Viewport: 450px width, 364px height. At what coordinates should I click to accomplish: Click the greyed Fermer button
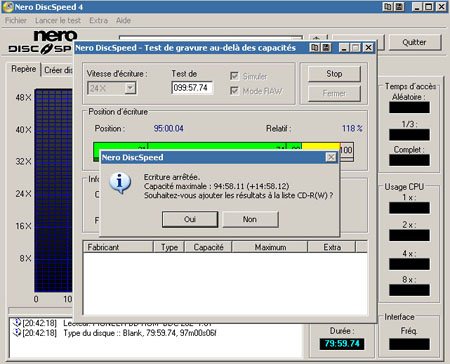click(334, 93)
